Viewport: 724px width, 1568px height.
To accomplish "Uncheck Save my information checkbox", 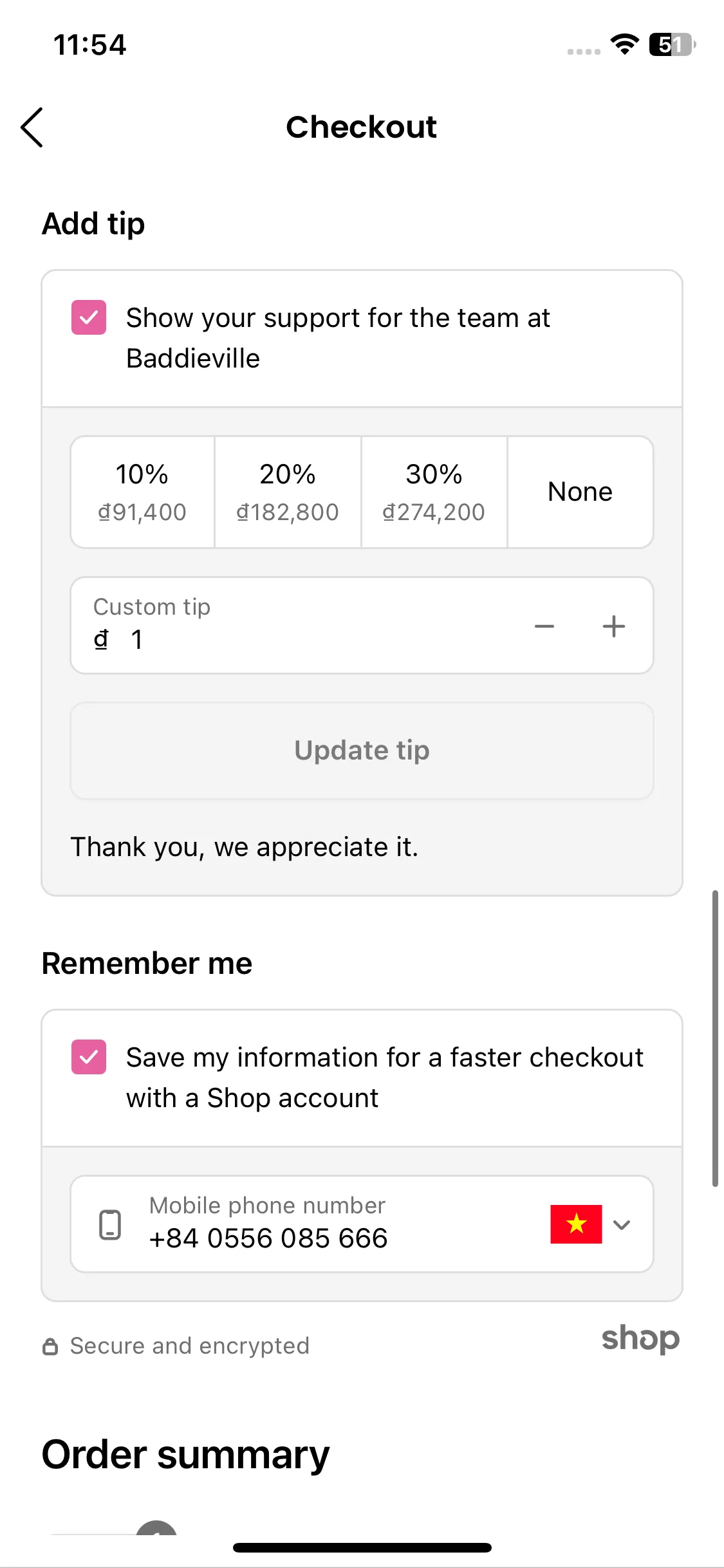I will [x=89, y=1057].
